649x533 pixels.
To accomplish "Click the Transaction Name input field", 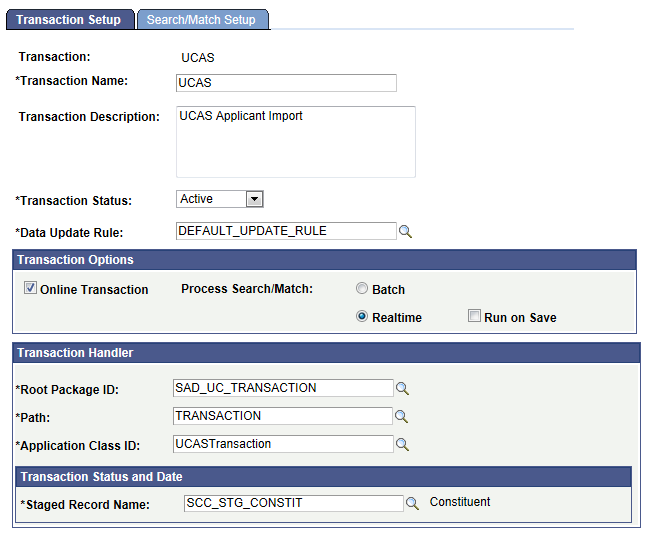I will click(x=286, y=82).
